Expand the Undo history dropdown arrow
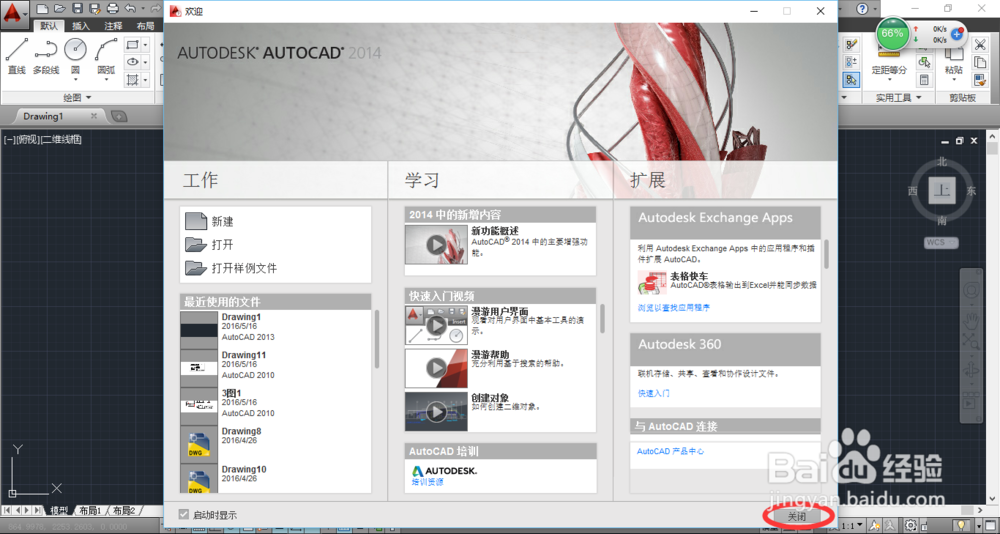The width and height of the screenshot is (1000, 534). coord(142,8)
